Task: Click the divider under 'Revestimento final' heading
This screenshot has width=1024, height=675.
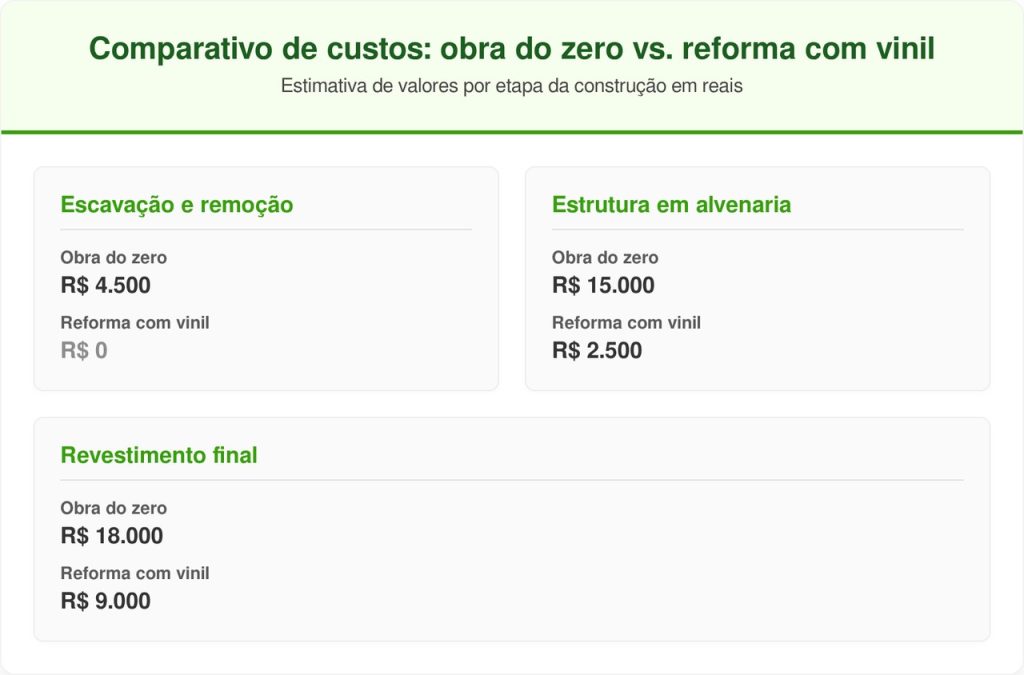Action: (x=511, y=481)
